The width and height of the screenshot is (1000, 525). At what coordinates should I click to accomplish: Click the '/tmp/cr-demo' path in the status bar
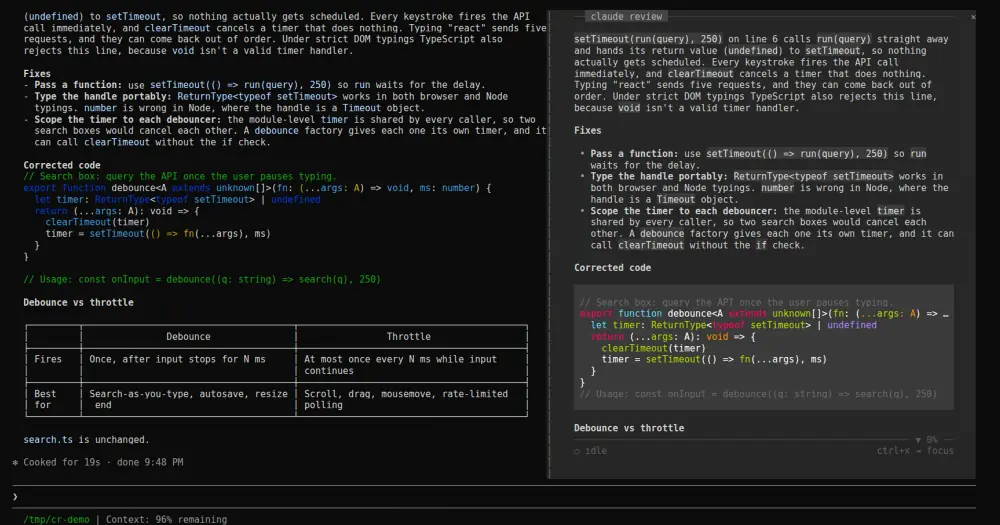pos(56,519)
